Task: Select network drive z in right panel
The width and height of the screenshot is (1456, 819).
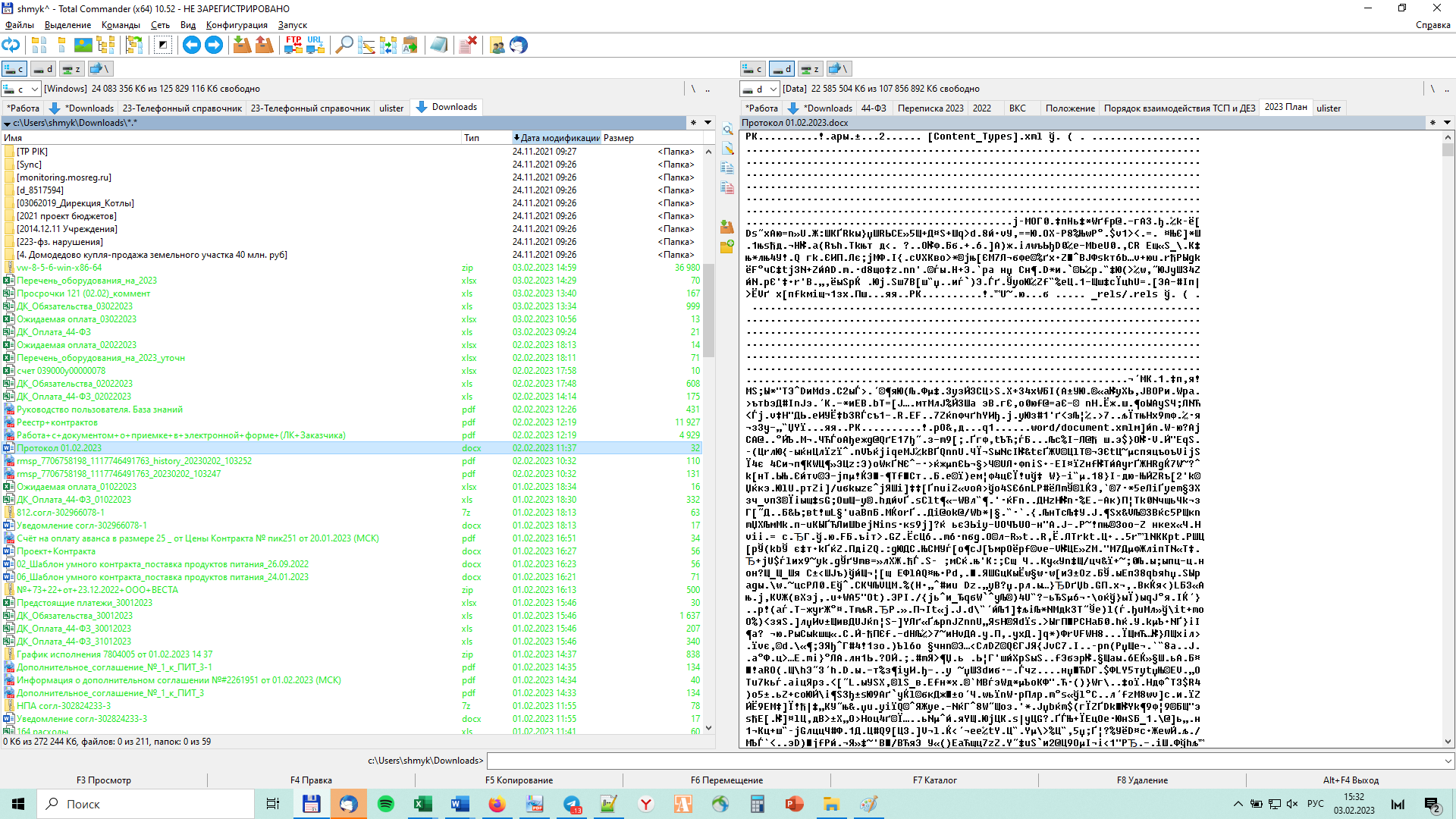Action: click(x=810, y=69)
